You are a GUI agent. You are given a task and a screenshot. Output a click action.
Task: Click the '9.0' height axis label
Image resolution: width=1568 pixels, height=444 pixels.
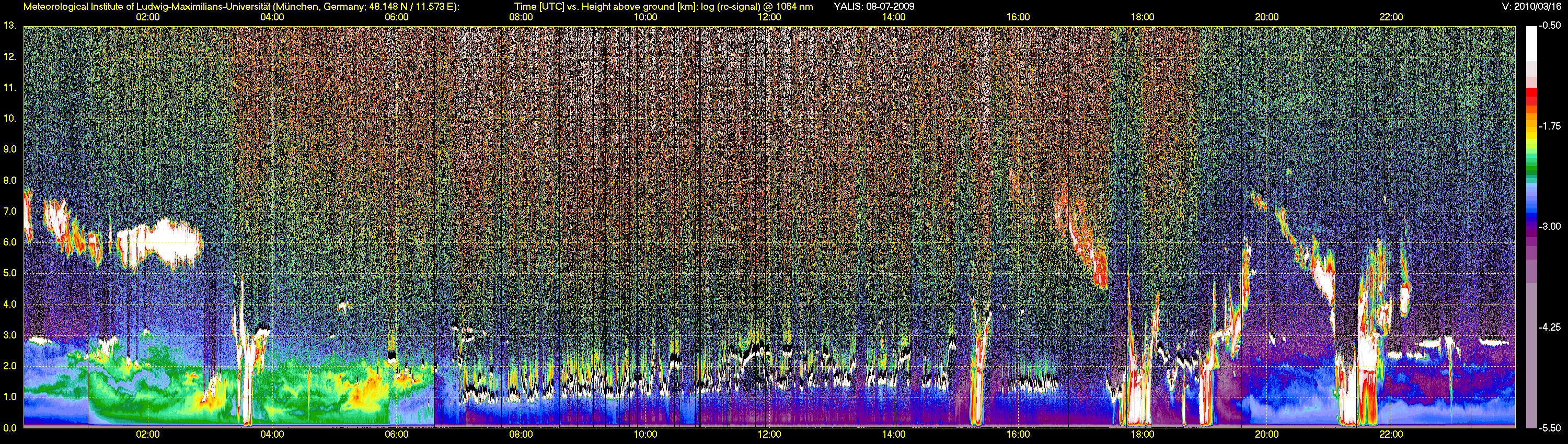(x=10, y=149)
